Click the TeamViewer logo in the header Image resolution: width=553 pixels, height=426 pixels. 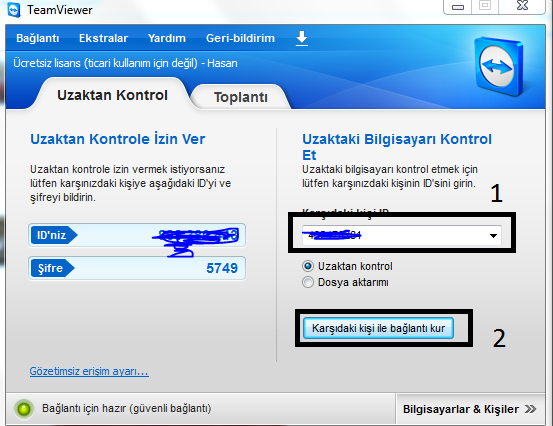point(499,66)
